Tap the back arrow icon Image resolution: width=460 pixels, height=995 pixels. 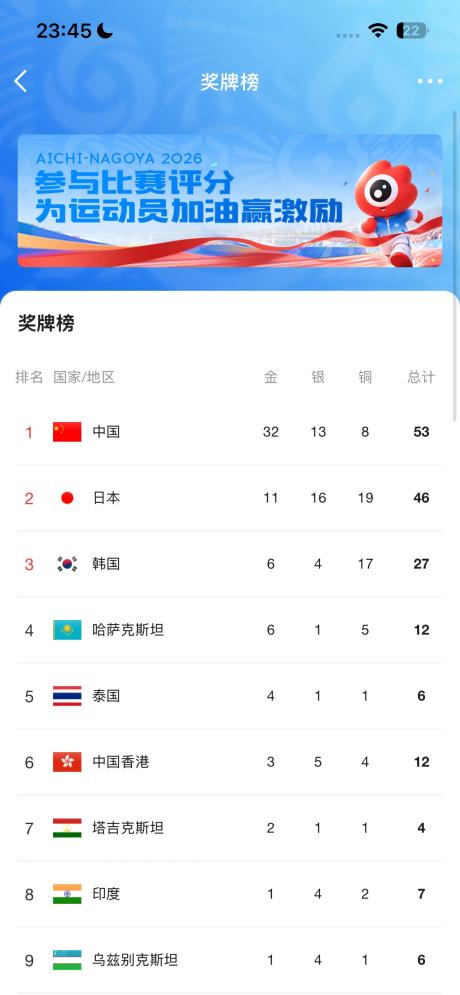(21, 81)
